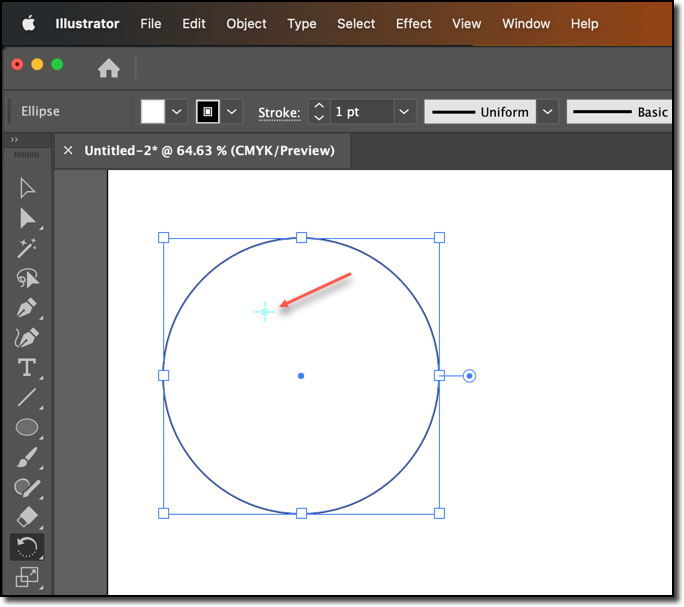Select the Curvature tool
Image resolution: width=684 pixels, height=607 pixels.
click(27, 338)
